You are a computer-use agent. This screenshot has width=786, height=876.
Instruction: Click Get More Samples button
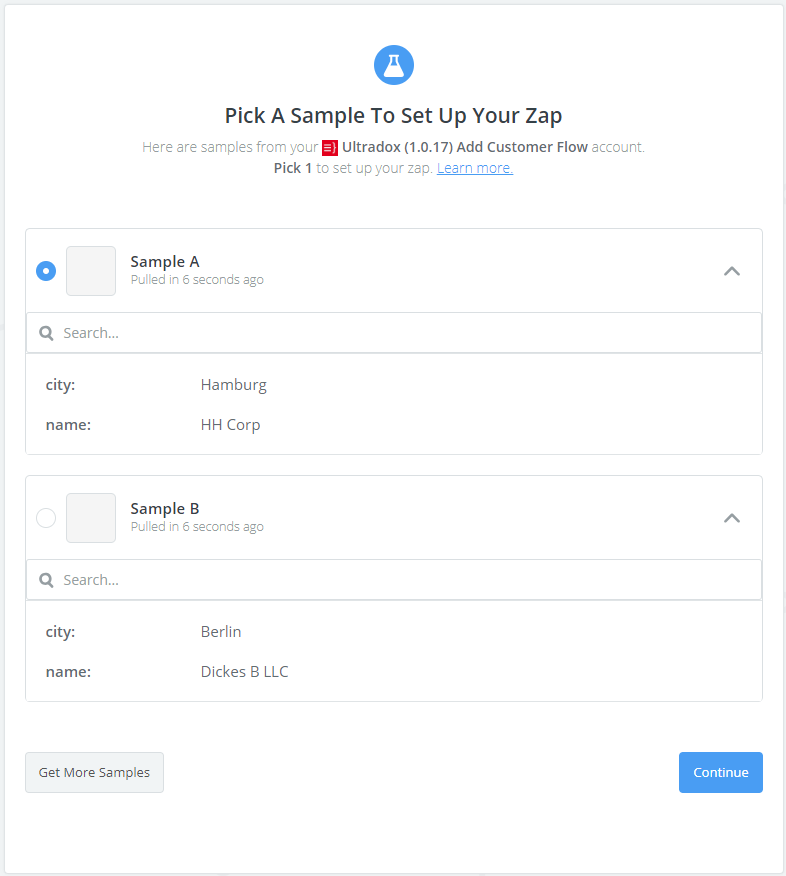[94, 772]
